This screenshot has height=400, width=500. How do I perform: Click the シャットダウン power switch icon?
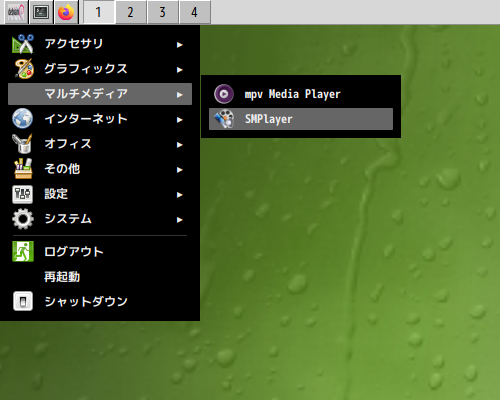pyautogui.click(x=23, y=301)
